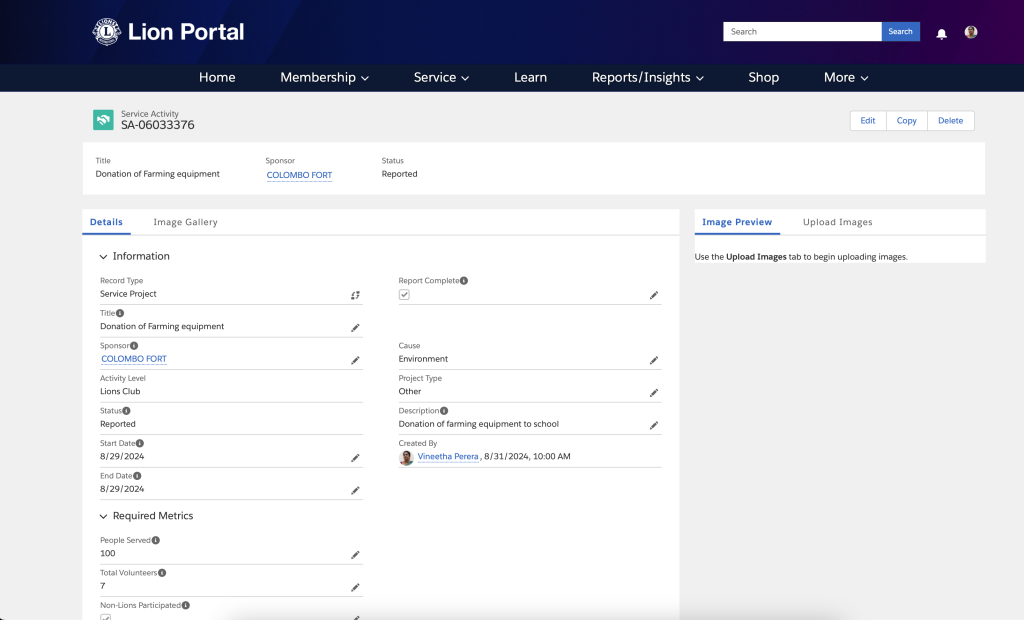The image size is (1024, 620).
Task: Click the Search input field
Action: coord(802,31)
